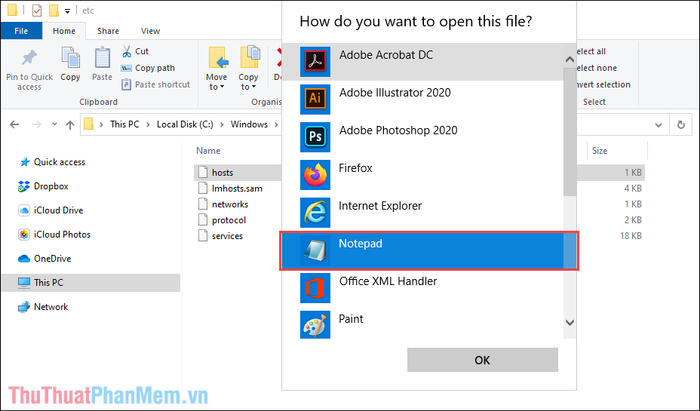700x411 pixels.
Task: Click Select all in the ribbon
Action: [x=591, y=51]
